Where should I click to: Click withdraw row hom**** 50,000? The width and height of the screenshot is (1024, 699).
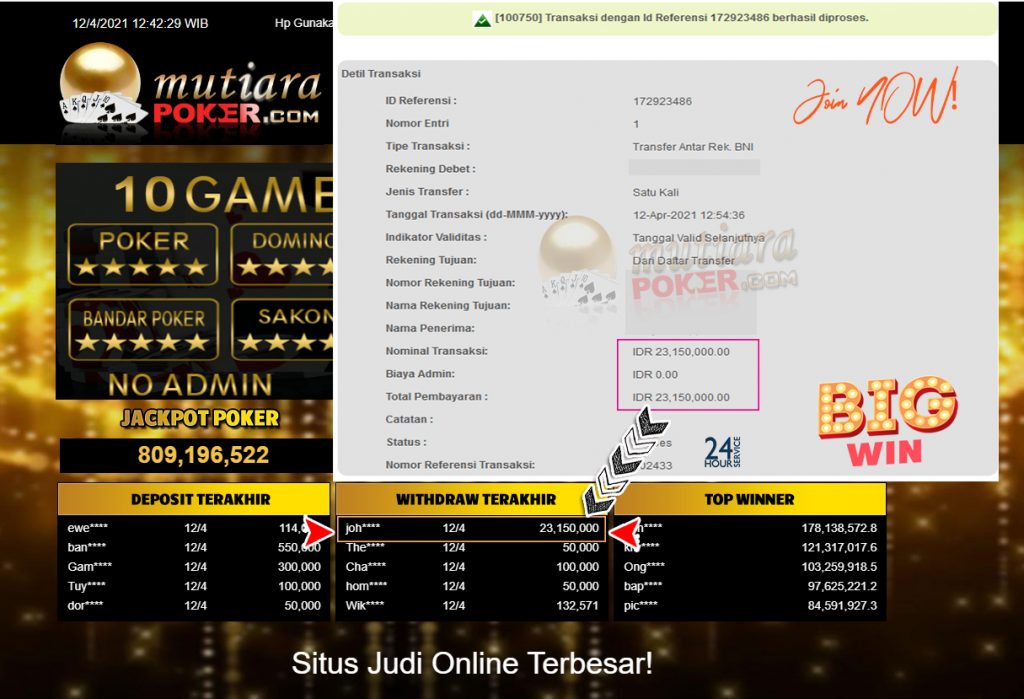click(x=472, y=586)
